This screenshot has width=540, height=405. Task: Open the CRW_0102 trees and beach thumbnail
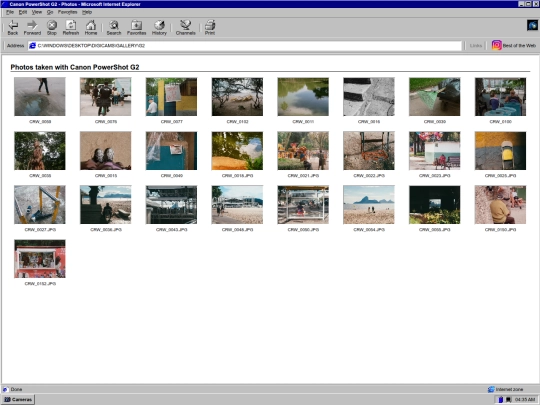[x=237, y=96]
